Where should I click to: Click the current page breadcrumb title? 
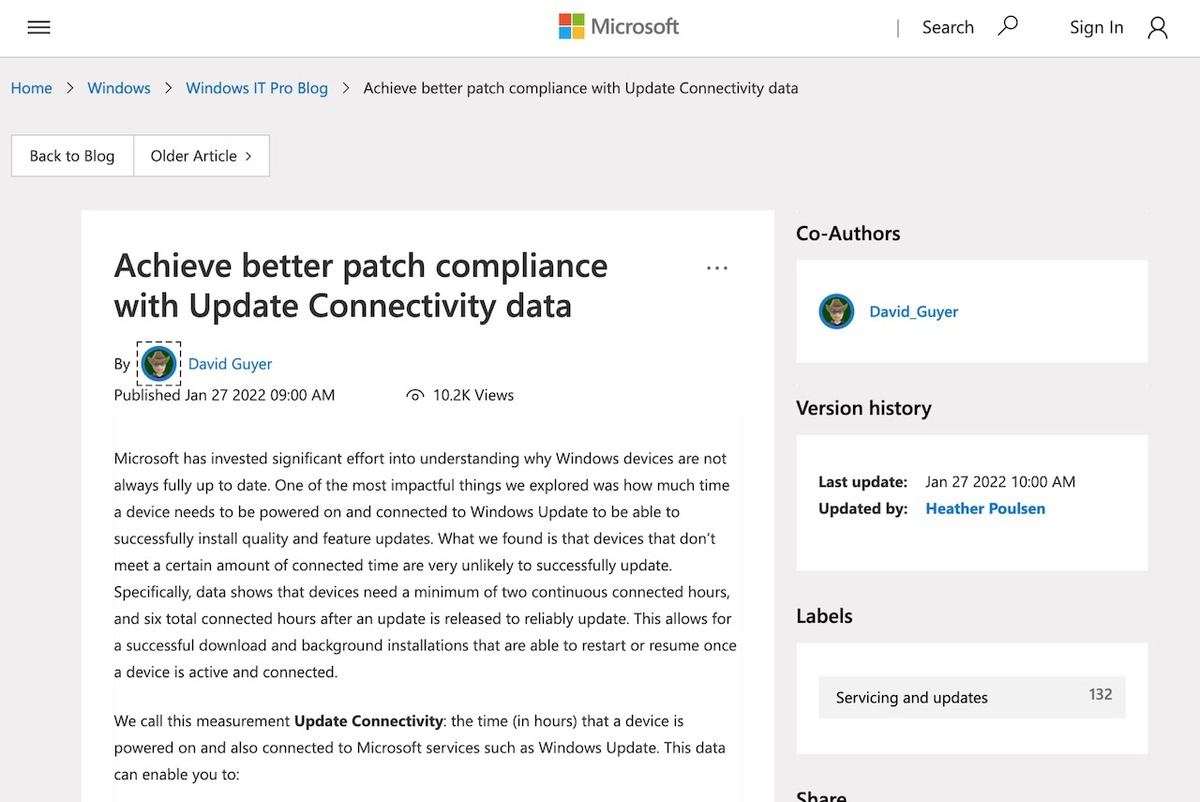coord(581,88)
